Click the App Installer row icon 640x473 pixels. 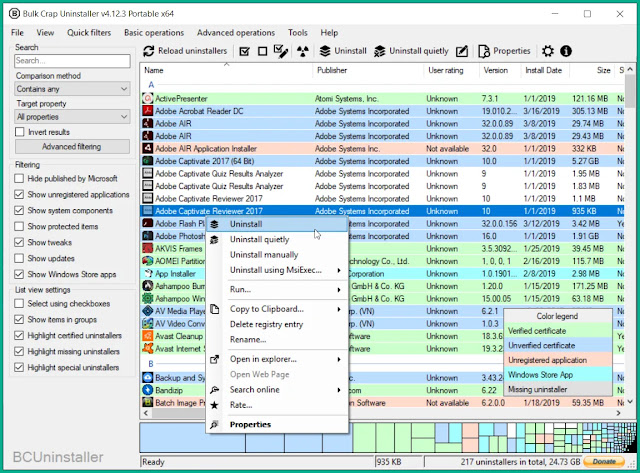point(148,273)
